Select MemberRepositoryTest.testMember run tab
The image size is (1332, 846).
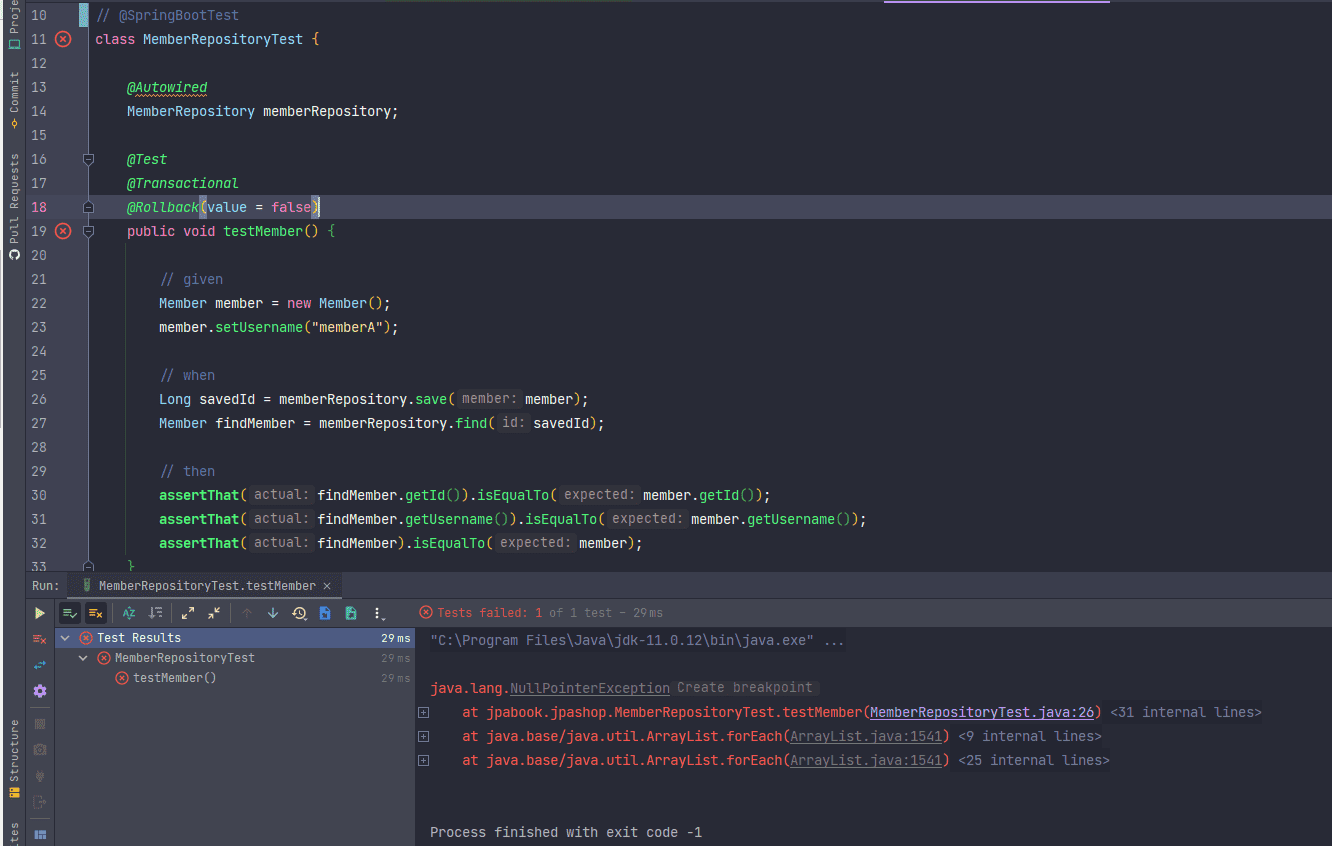(206, 586)
